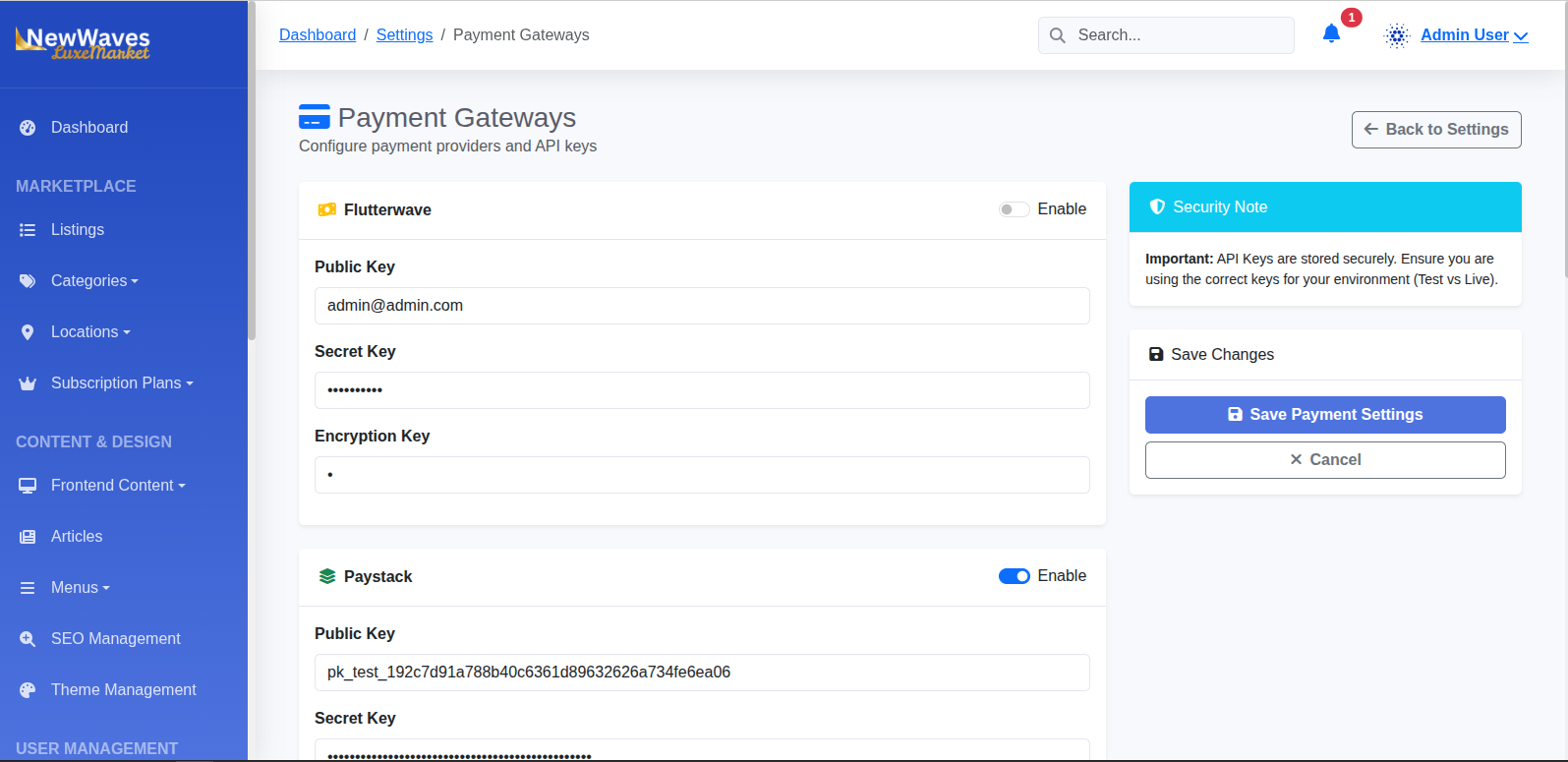Click the Locations map pin icon
The height and width of the screenshot is (762, 1568).
click(28, 332)
